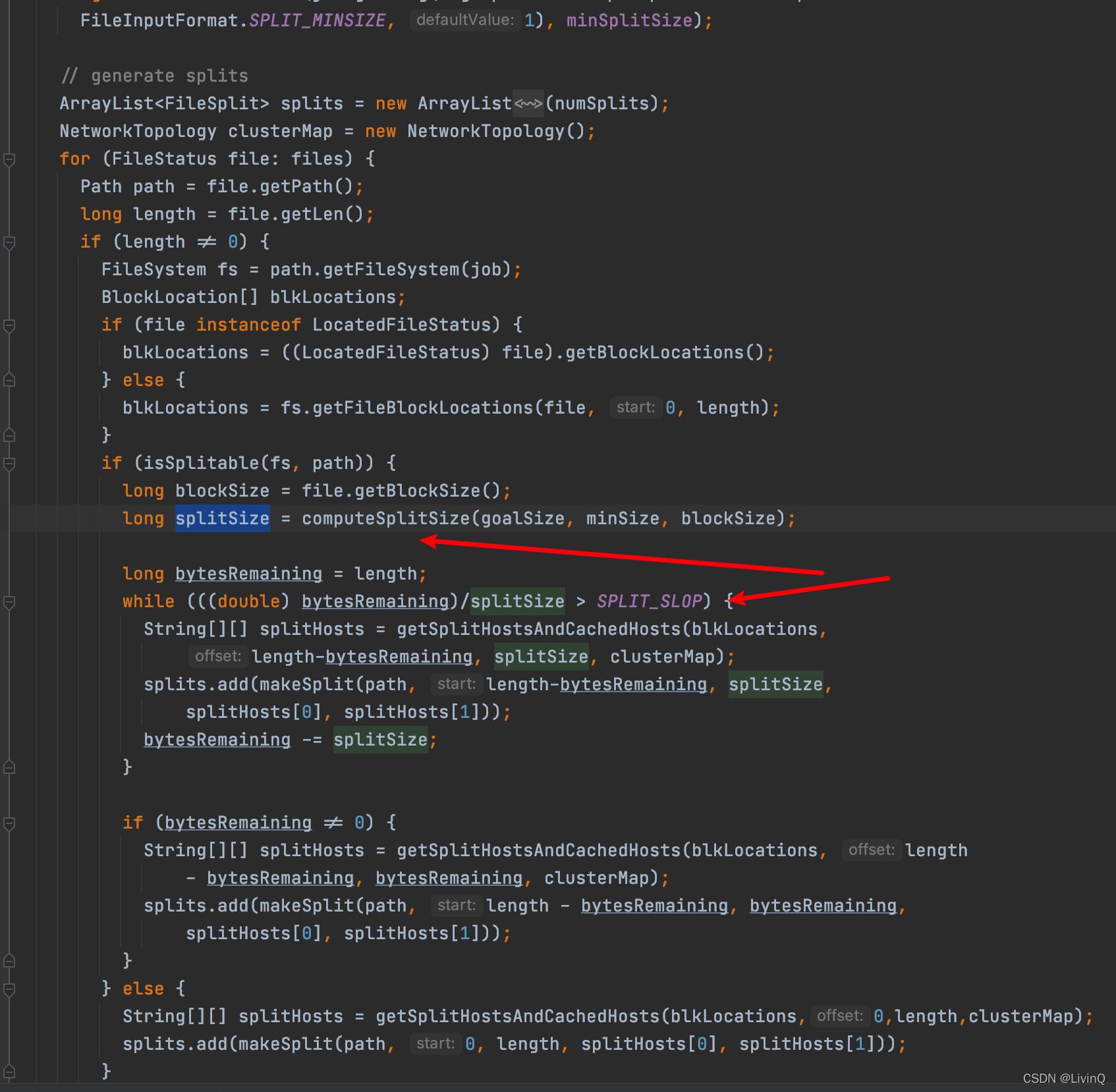
Task: Click getSplitHostsAndCachedHosts inside the while loop
Action: [x=538, y=629]
